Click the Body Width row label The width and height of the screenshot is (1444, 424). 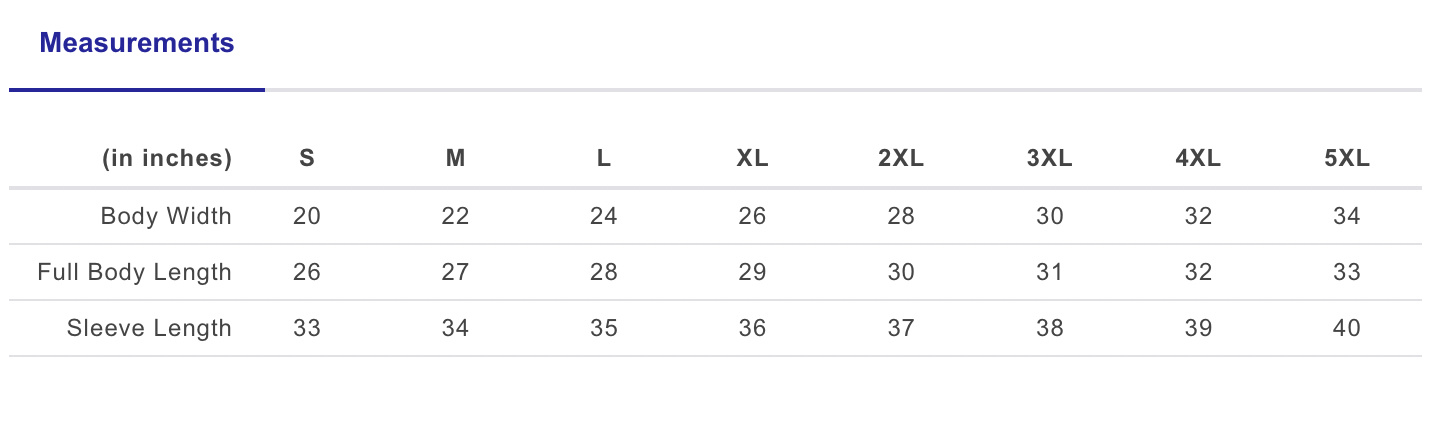[166, 216]
